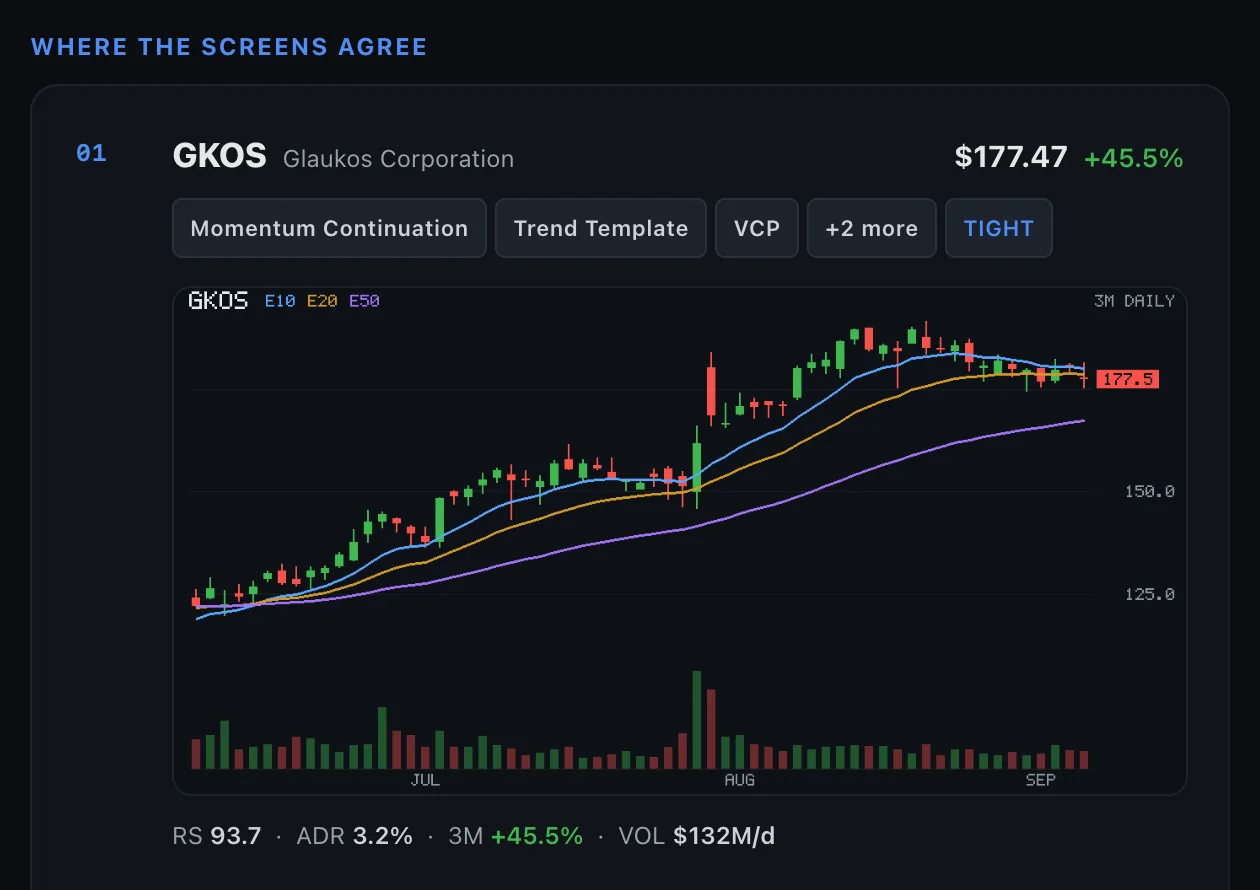Click the 3M DAILY chart label
The width and height of the screenshot is (1260, 890).
pos(1134,301)
